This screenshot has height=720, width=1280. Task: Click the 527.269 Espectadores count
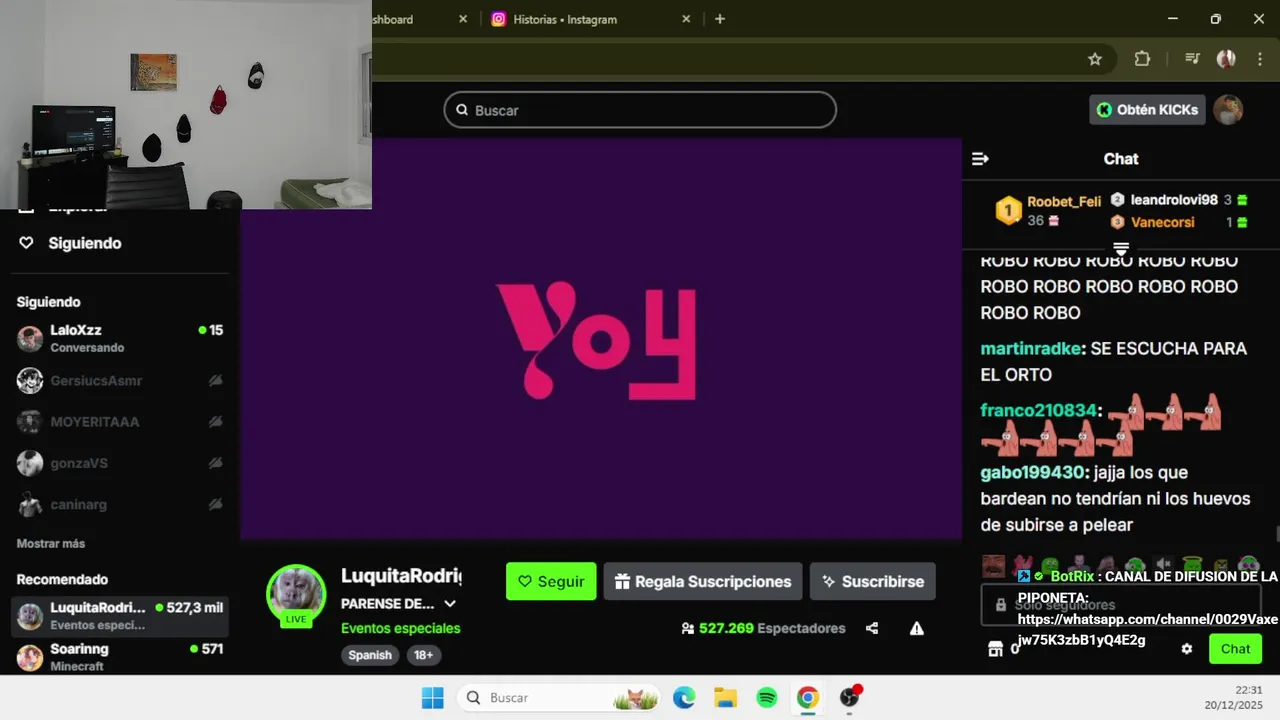(x=763, y=628)
